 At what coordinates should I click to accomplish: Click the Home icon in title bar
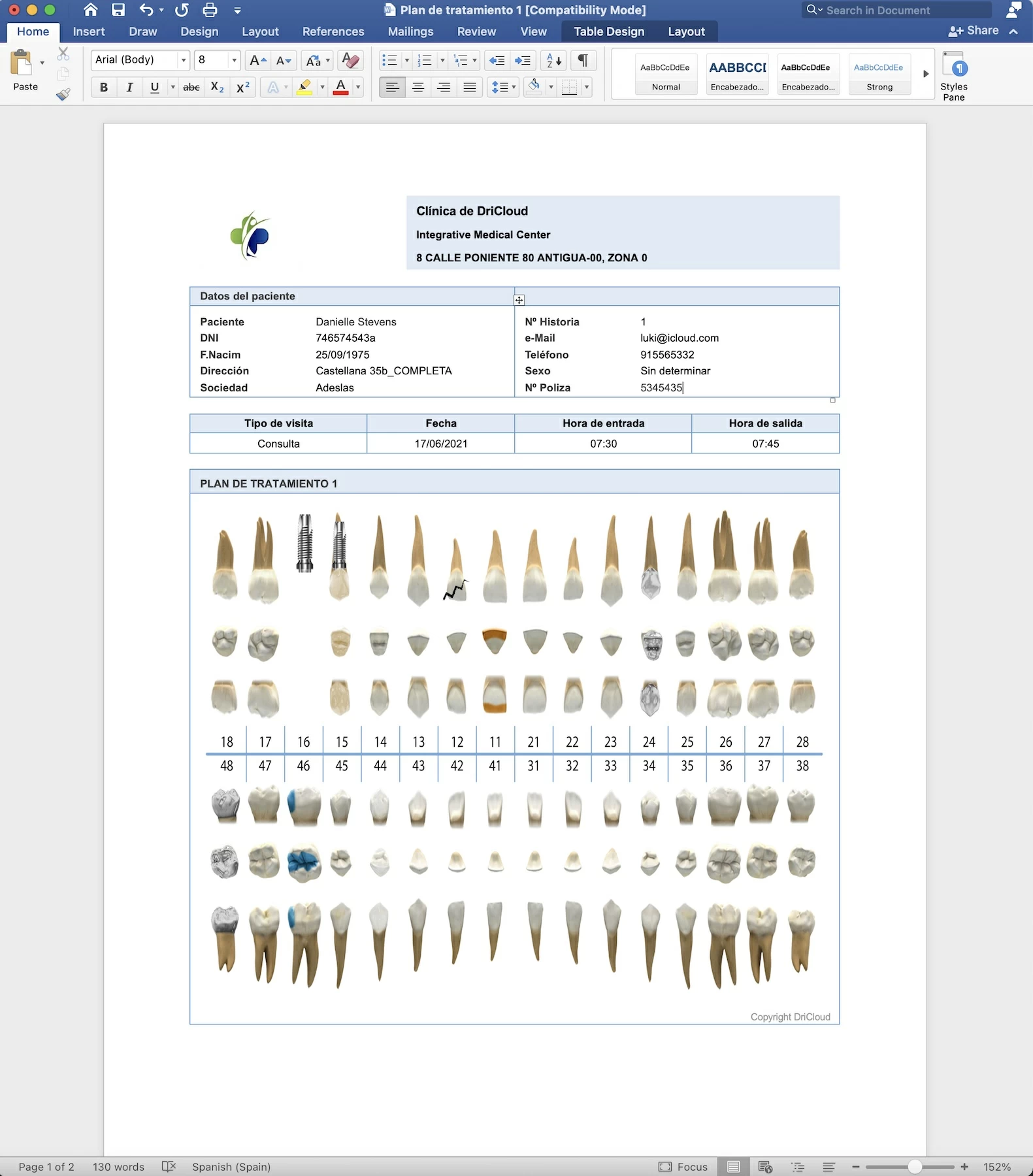(x=91, y=10)
